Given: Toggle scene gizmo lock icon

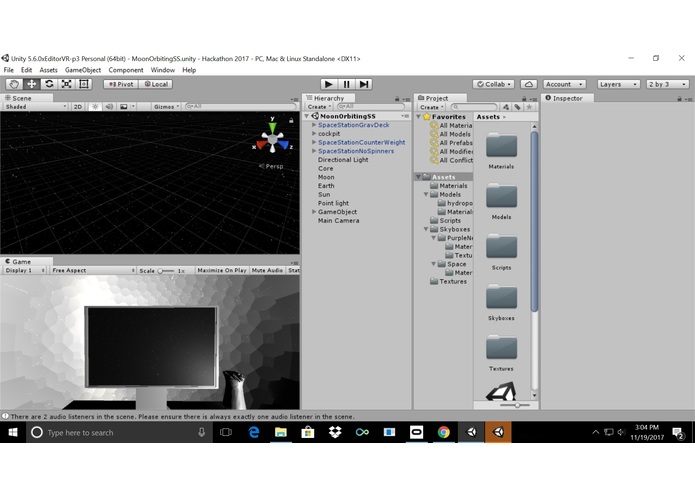Looking at the screenshot, I should click(291, 121).
